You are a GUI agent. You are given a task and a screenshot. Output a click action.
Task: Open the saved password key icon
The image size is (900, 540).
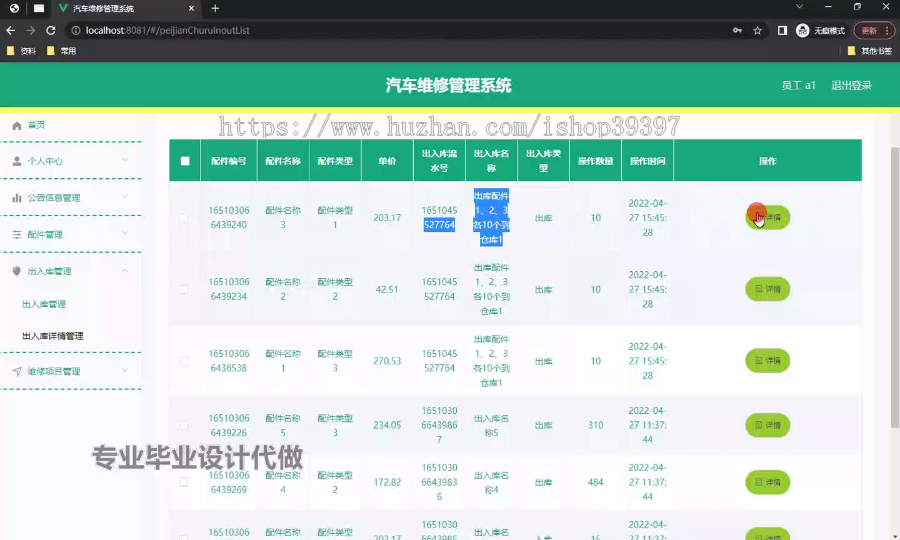[738, 30]
